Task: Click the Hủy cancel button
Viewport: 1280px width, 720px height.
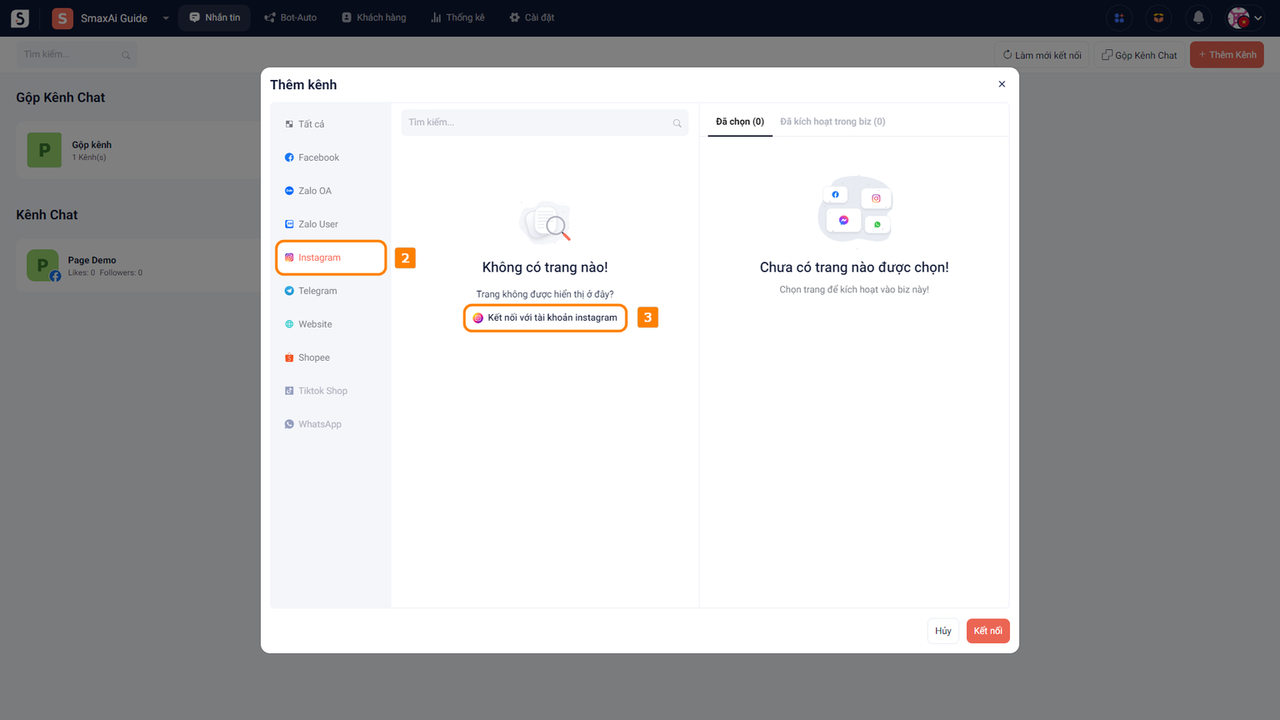Action: [x=943, y=631]
